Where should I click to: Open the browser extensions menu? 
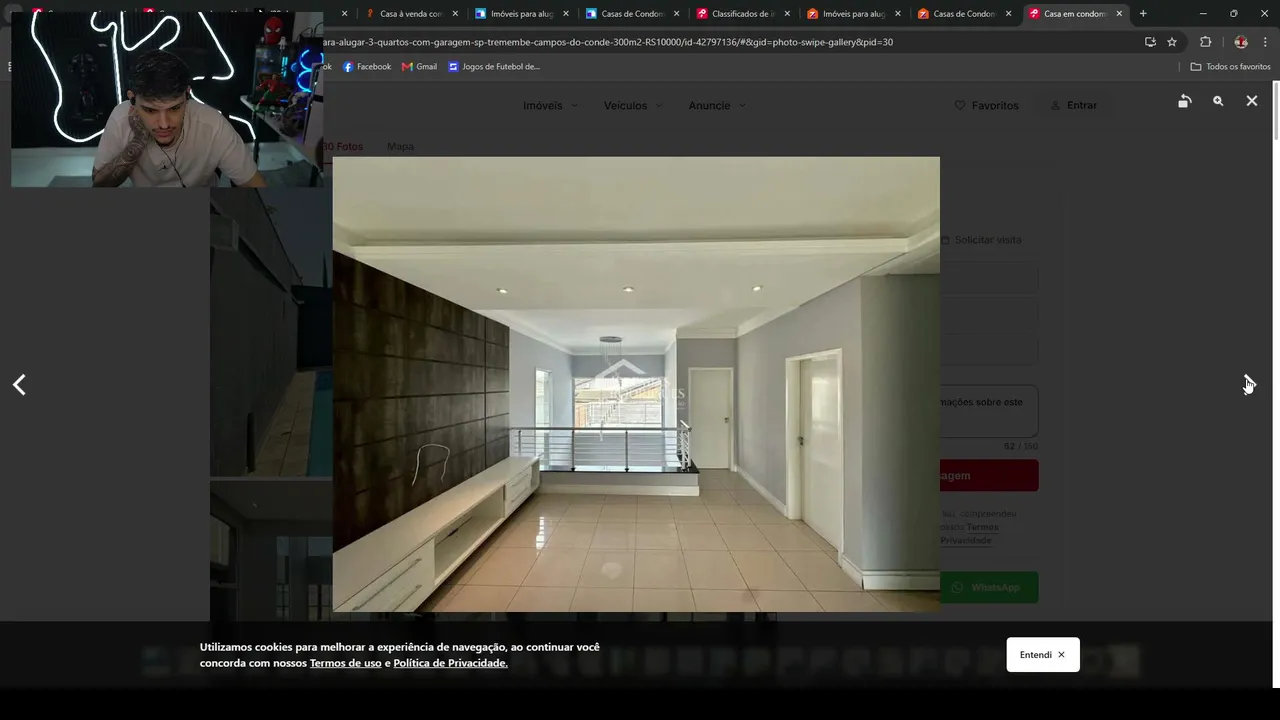tap(1205, 42)
